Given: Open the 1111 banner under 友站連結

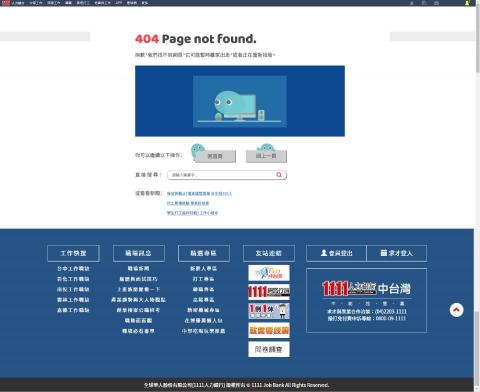Looking at the screenshot, I should pyautogui.click(x=269, y=292).
